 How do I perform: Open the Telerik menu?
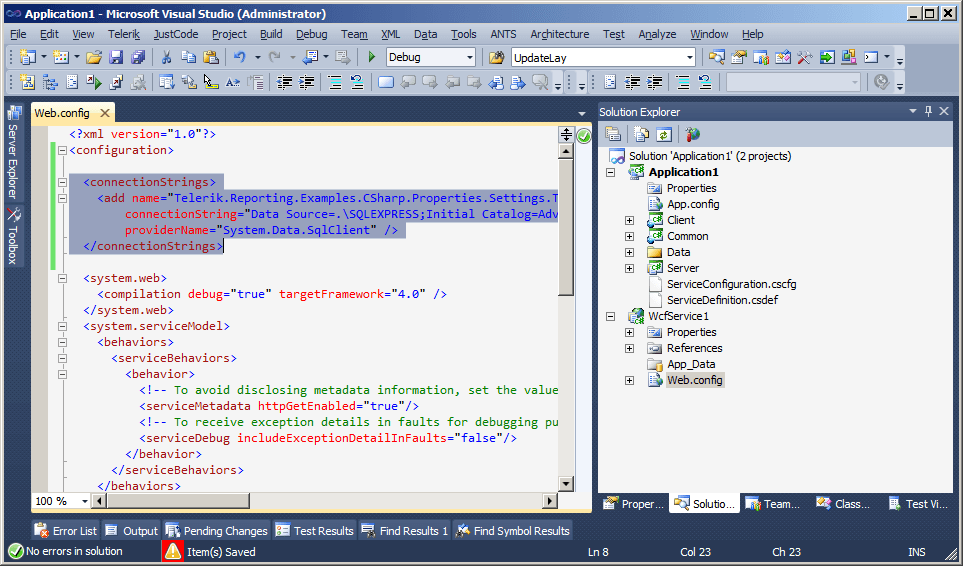(x=124, y=34)
